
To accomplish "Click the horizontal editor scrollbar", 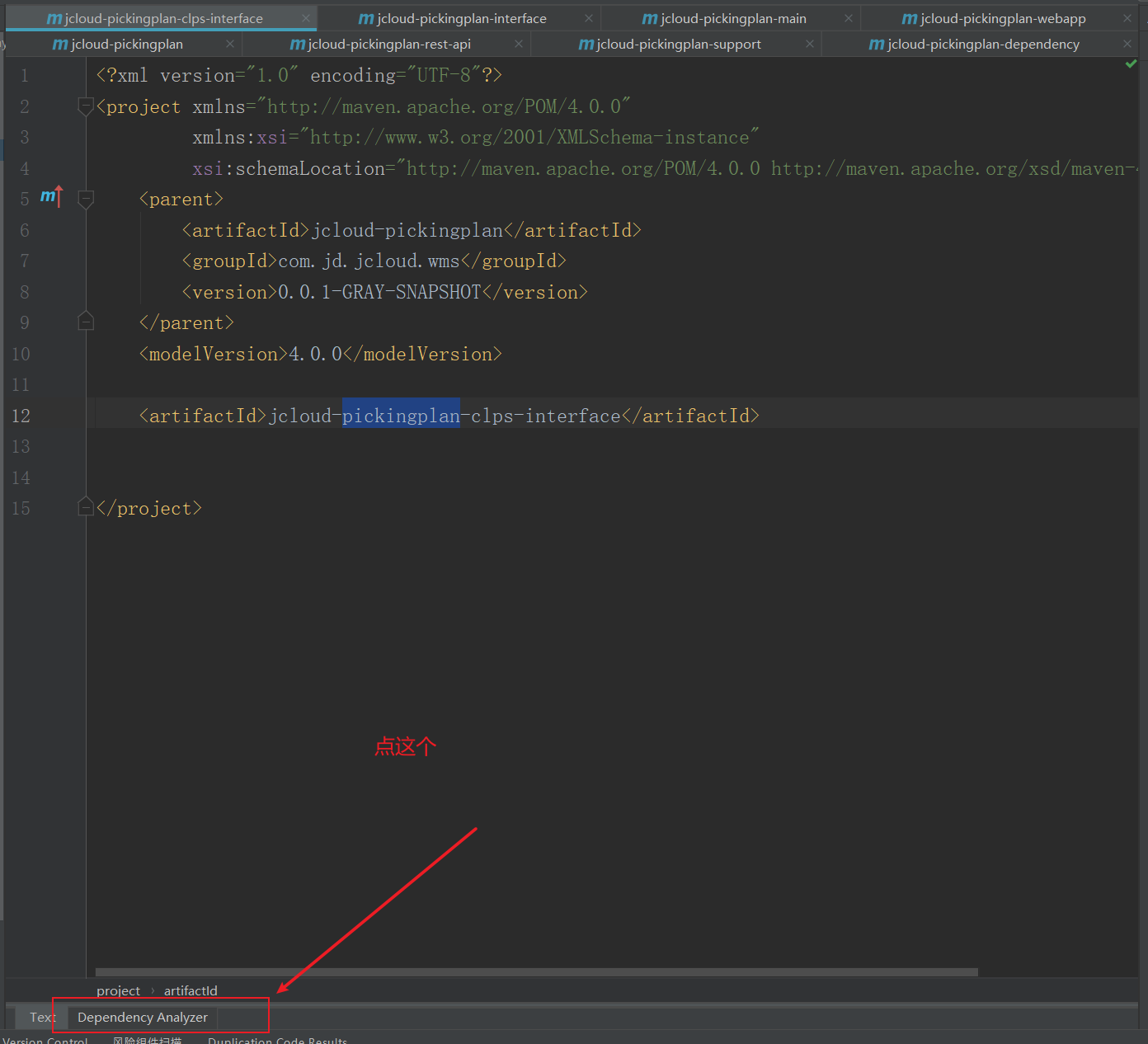I will (536, 972).
